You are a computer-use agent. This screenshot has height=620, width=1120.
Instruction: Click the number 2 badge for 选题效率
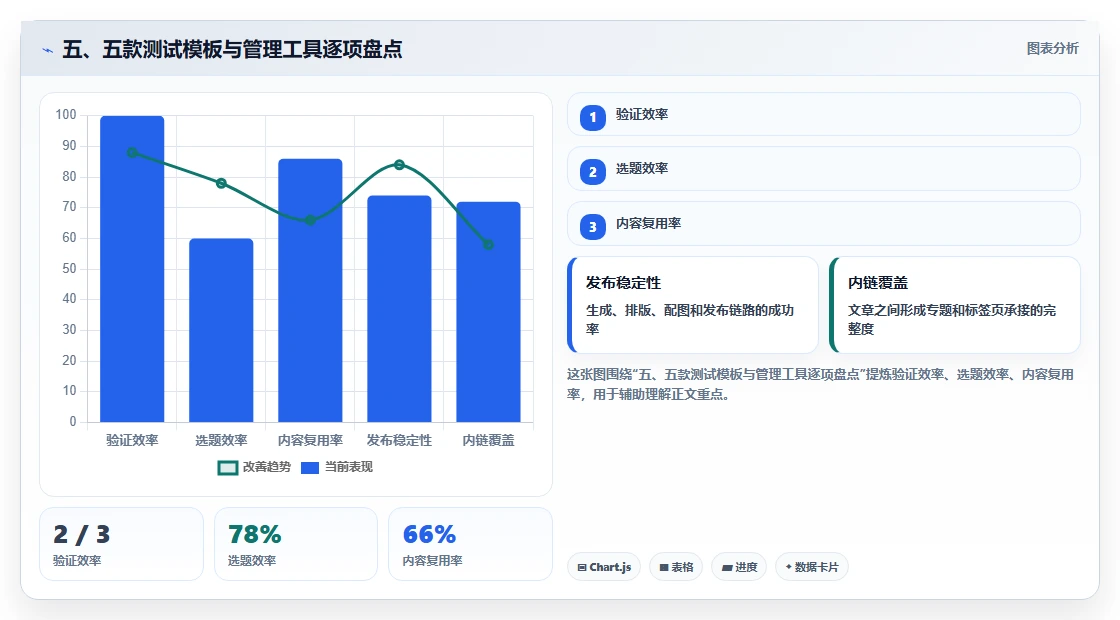592,172
